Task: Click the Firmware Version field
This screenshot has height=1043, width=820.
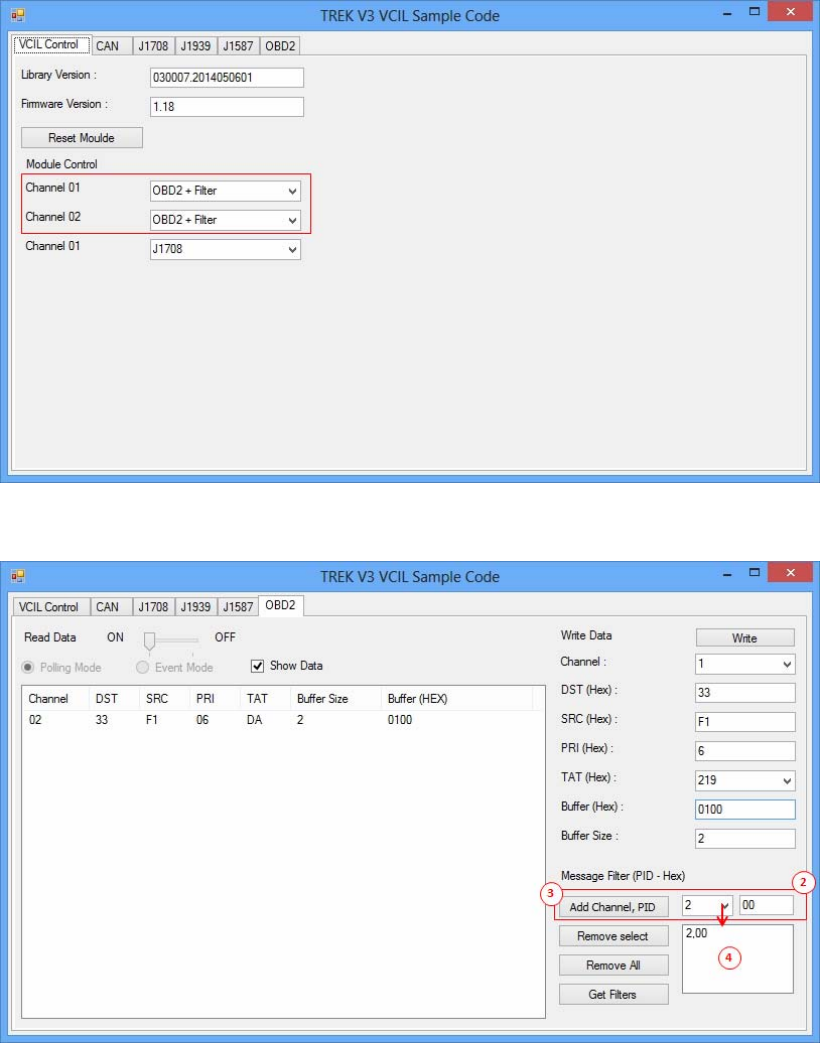Action: (x=227, y=106)
